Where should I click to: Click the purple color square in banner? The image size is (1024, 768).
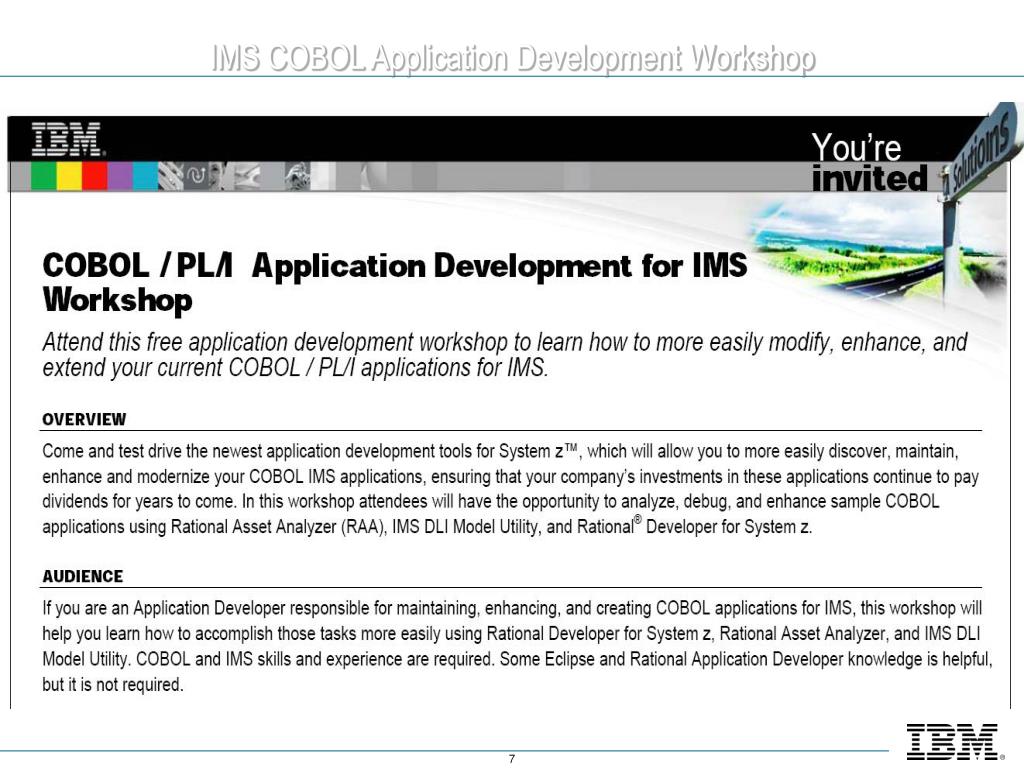point(120,176)
